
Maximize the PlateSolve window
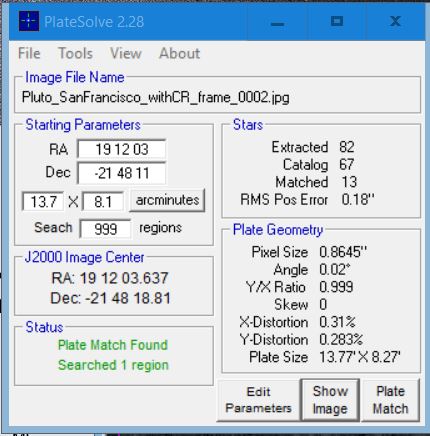pyautogui.click(x=337, y=22)
